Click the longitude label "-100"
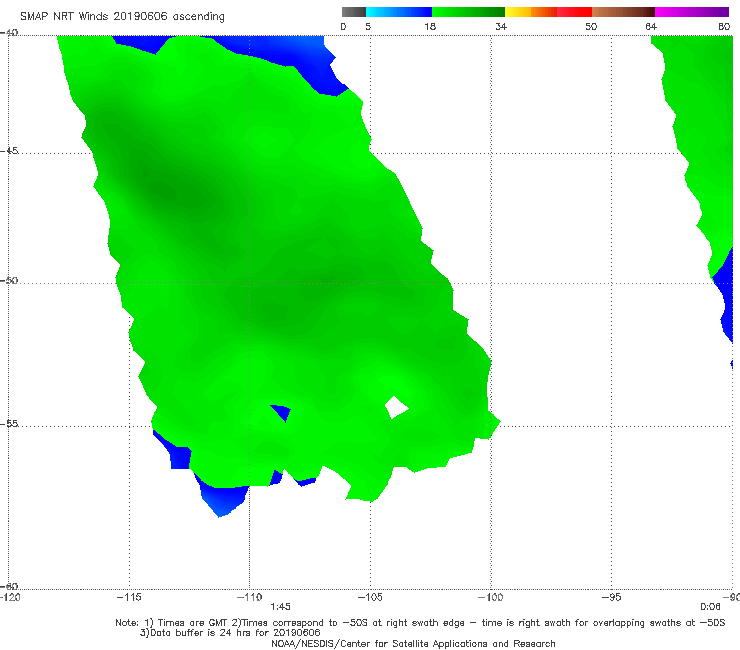 click(490, 597)
